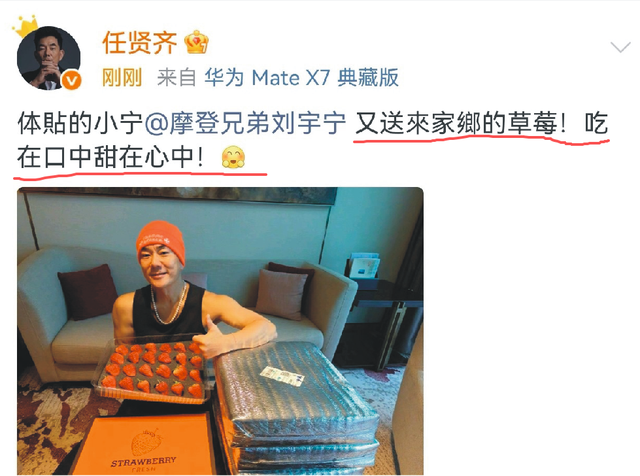
Task: Open @摩登兄弟刘宇宁 mention link
Action: click(245, 123)
